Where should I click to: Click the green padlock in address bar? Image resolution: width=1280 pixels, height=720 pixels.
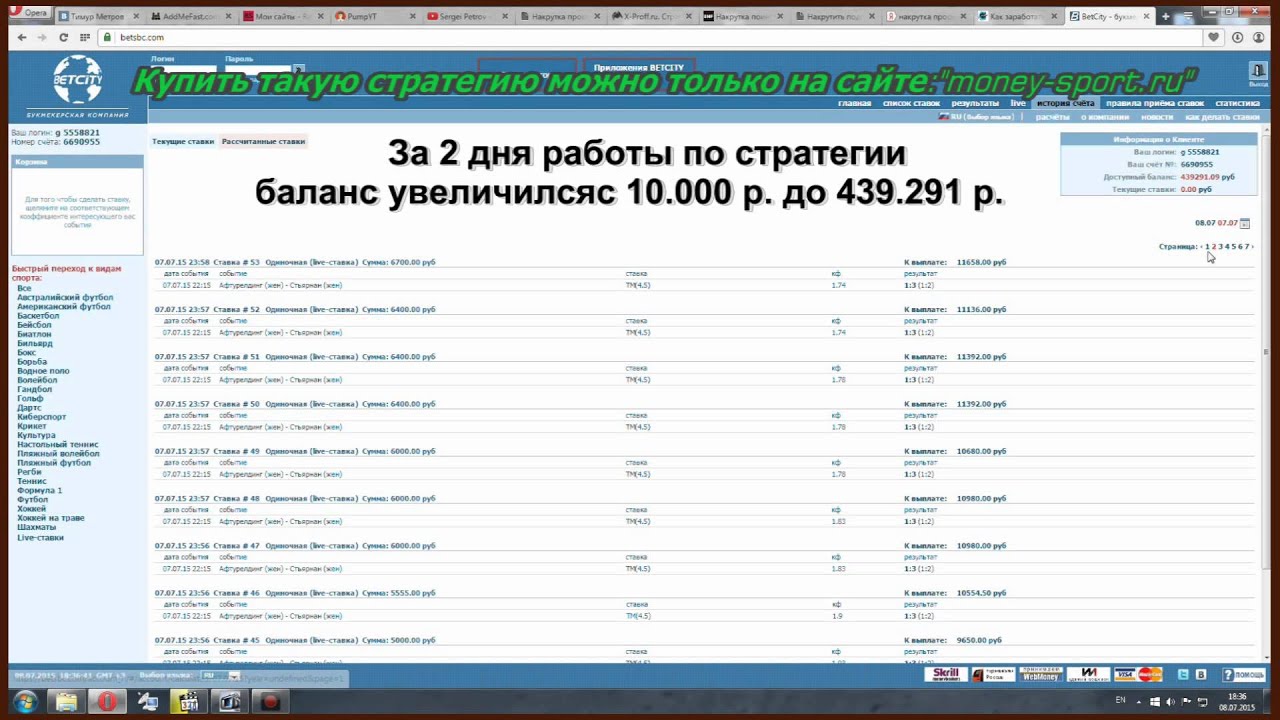tap(107, 37)
